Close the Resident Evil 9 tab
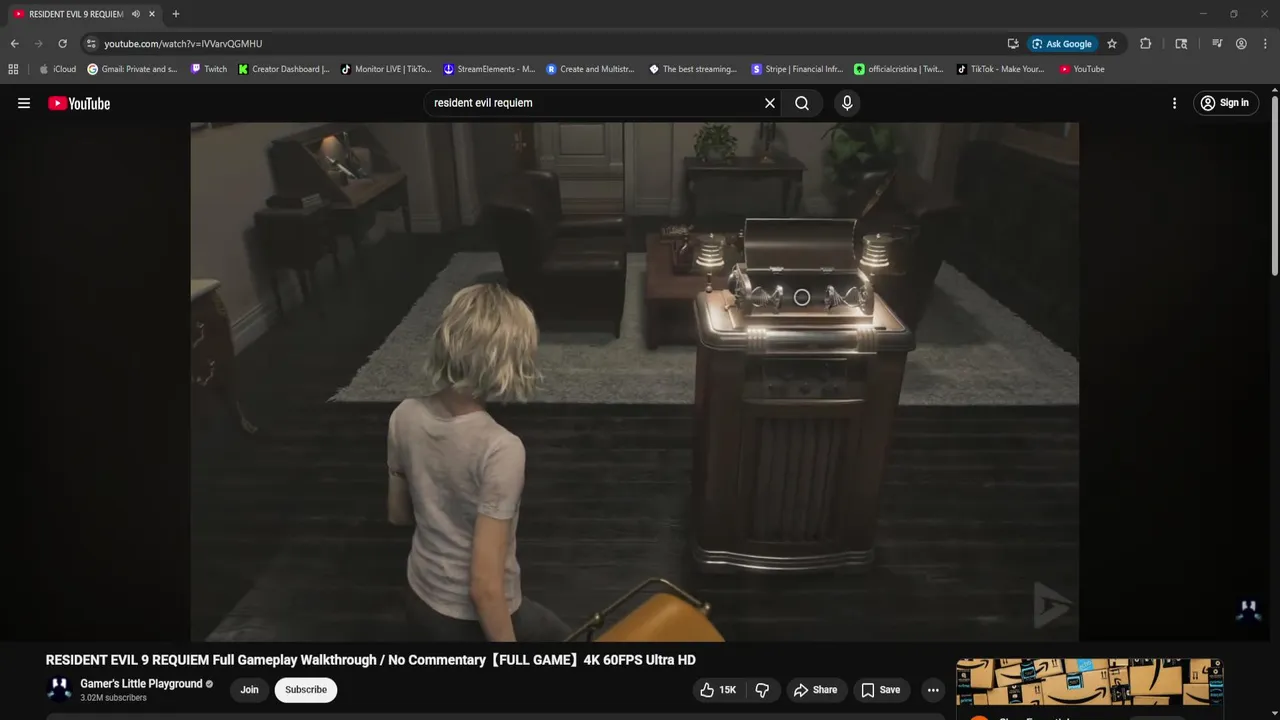Image resolution: width=1280 pixels, height=720 pixels. click(x=152, y=14)
